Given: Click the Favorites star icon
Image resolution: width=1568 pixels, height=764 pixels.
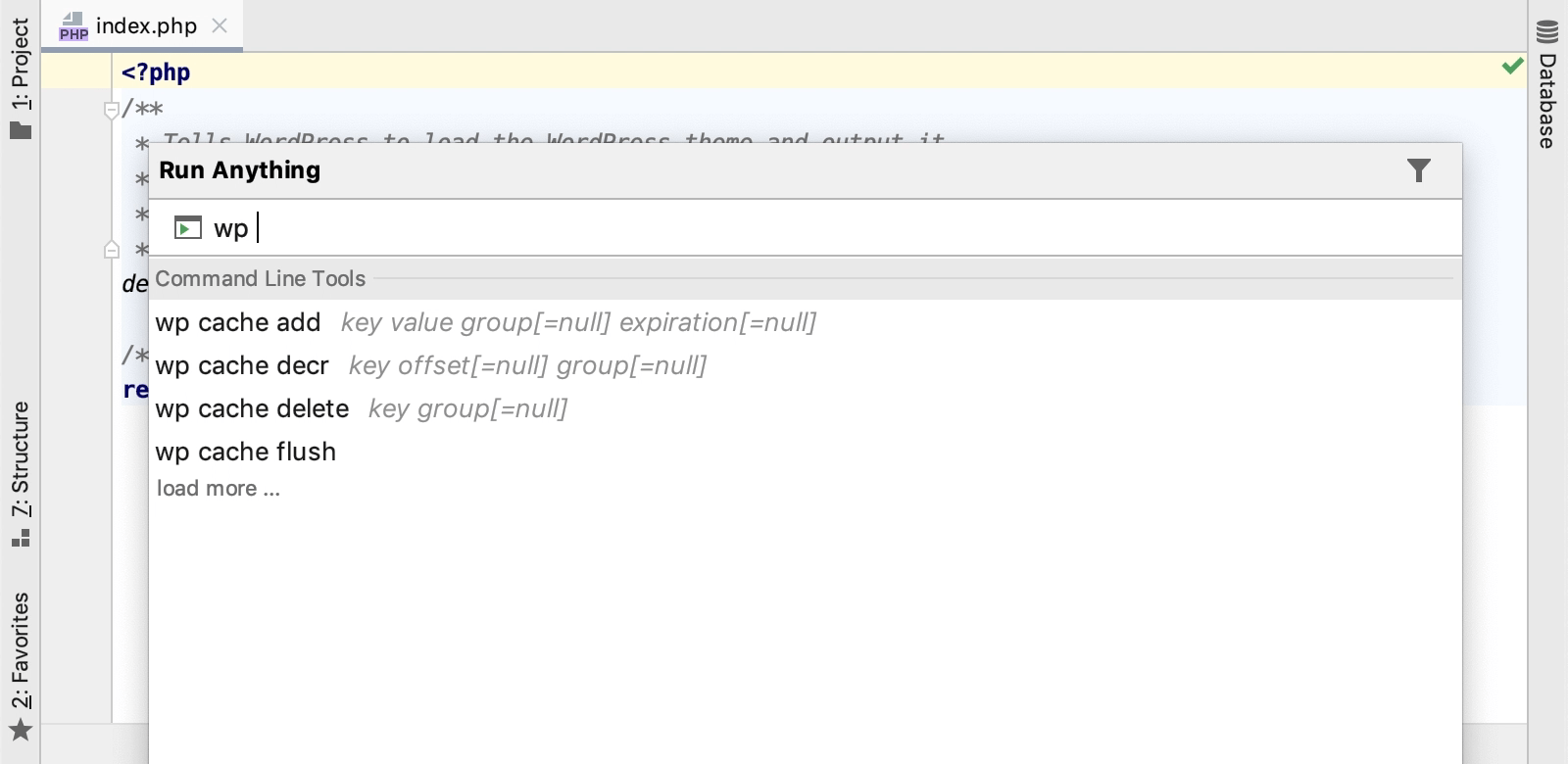Looking at the screenshot, I should [x=21, y=730].
